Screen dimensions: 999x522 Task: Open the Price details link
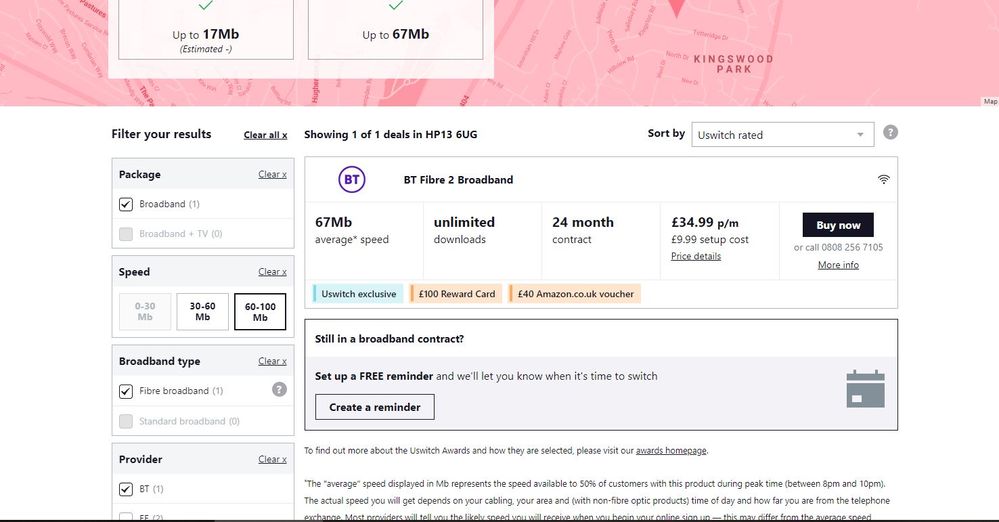point(696,256)
